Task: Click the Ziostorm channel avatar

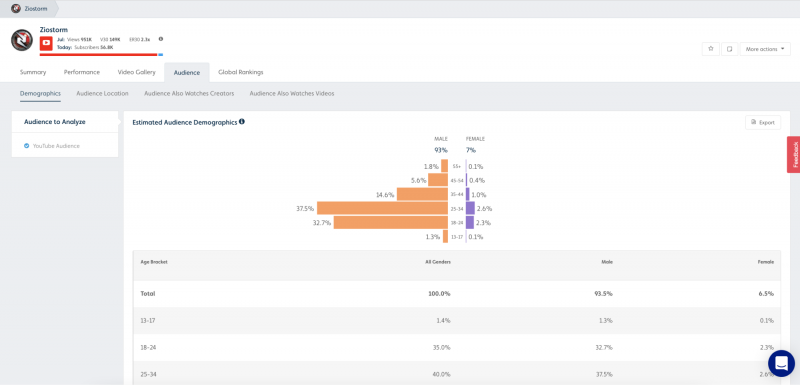Action: pyautogui.click(x=21, y=40)
